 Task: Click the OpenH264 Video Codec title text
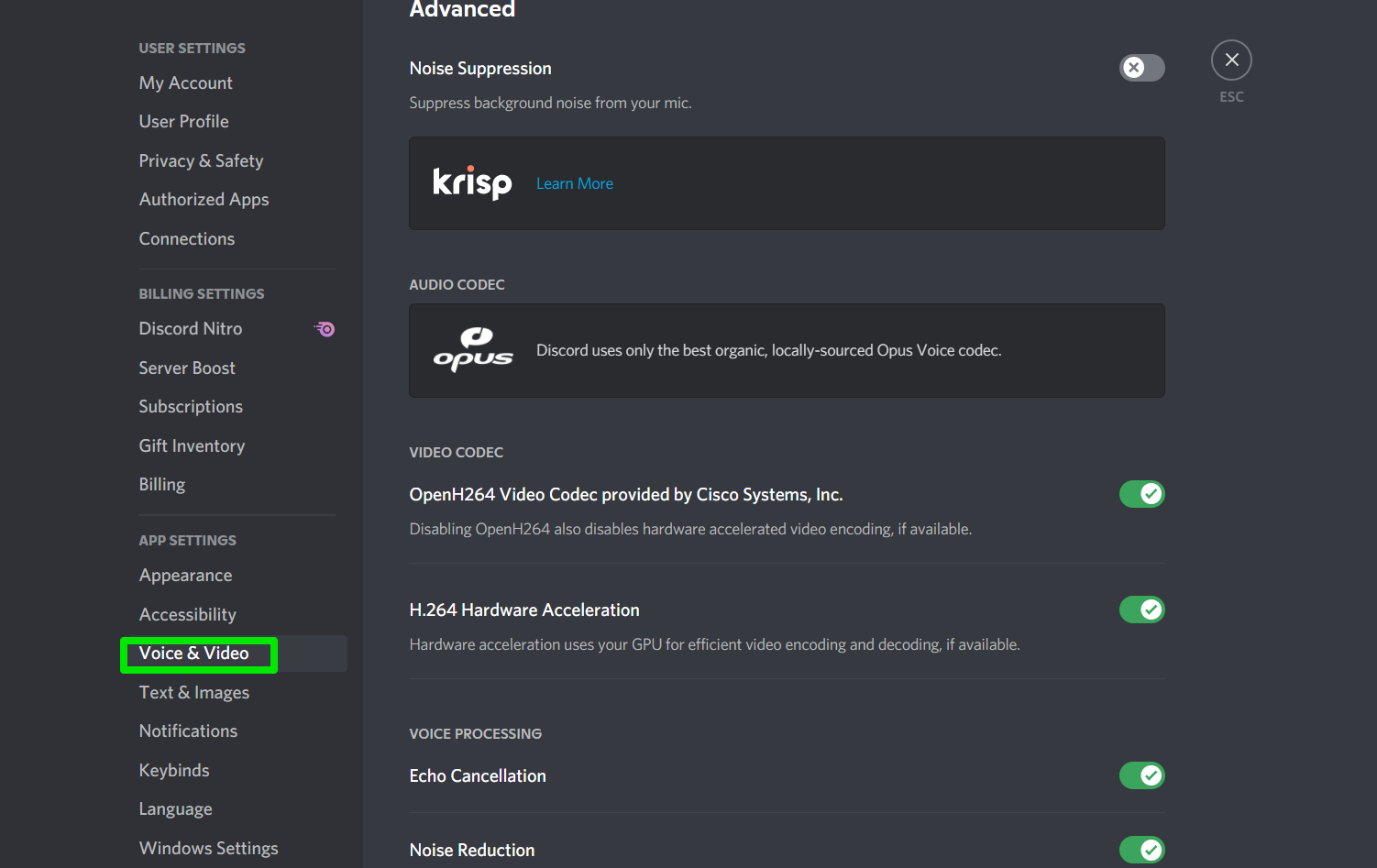click(x=626, y=495)
